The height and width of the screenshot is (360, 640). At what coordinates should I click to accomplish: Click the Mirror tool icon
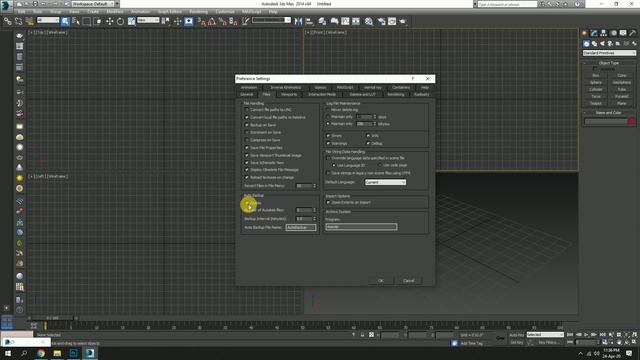[x=298, y=21]
